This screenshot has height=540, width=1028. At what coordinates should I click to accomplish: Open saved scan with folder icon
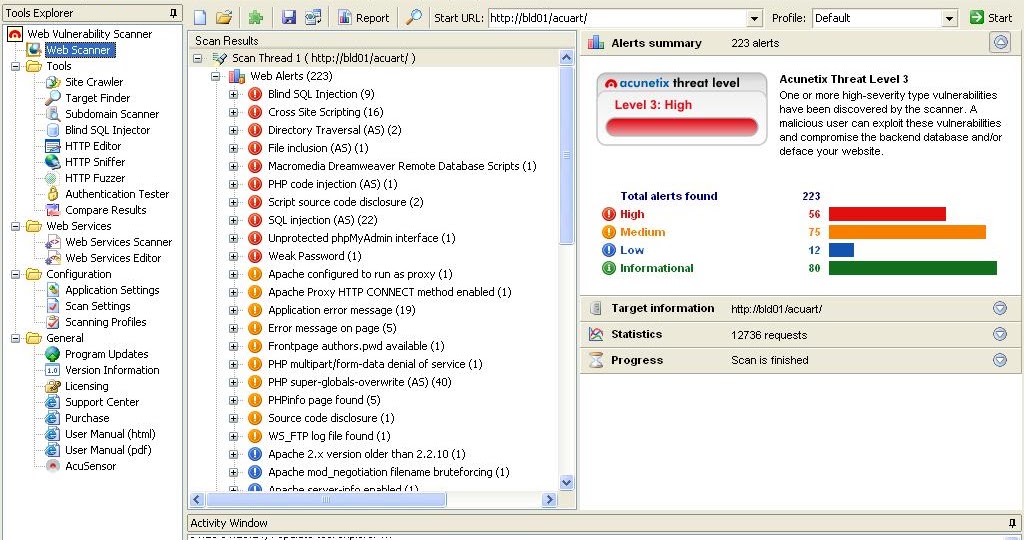pos(224,18)
